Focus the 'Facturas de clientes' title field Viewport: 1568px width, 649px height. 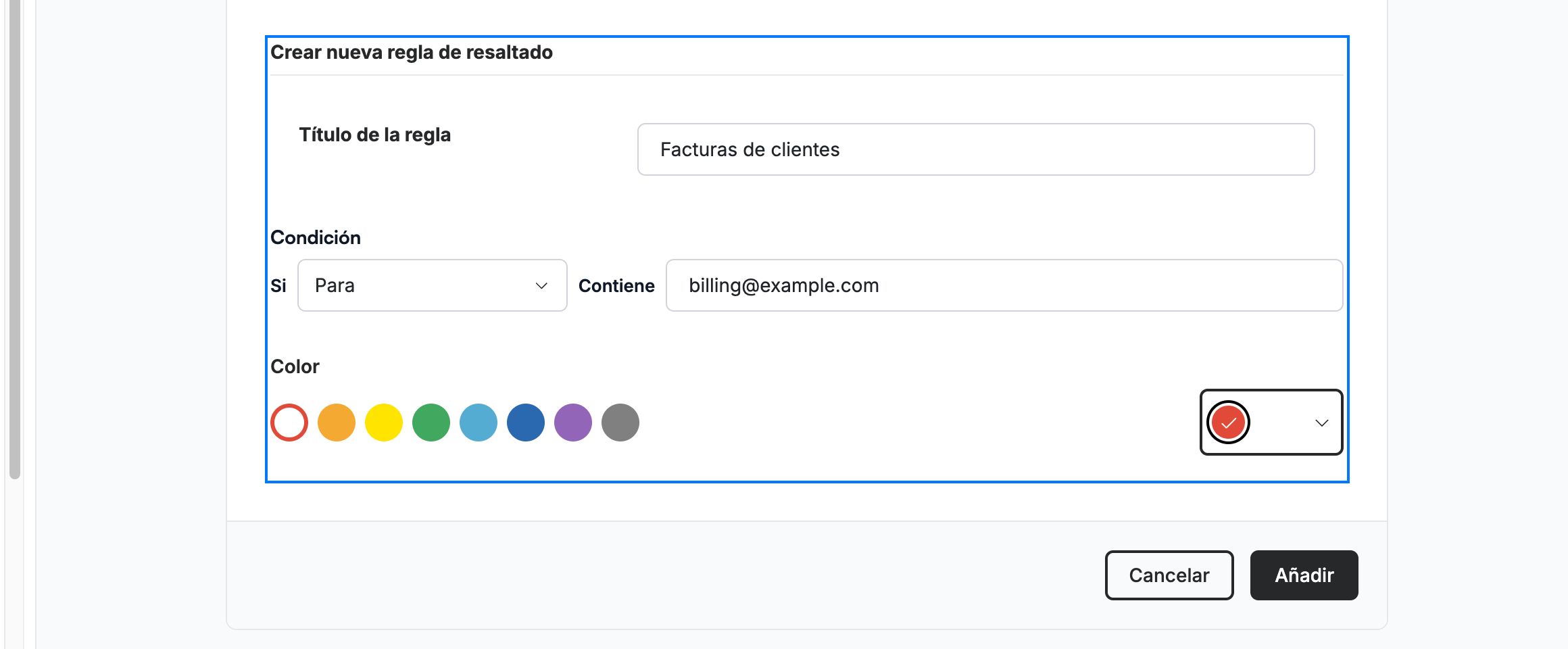coord(976,149)
